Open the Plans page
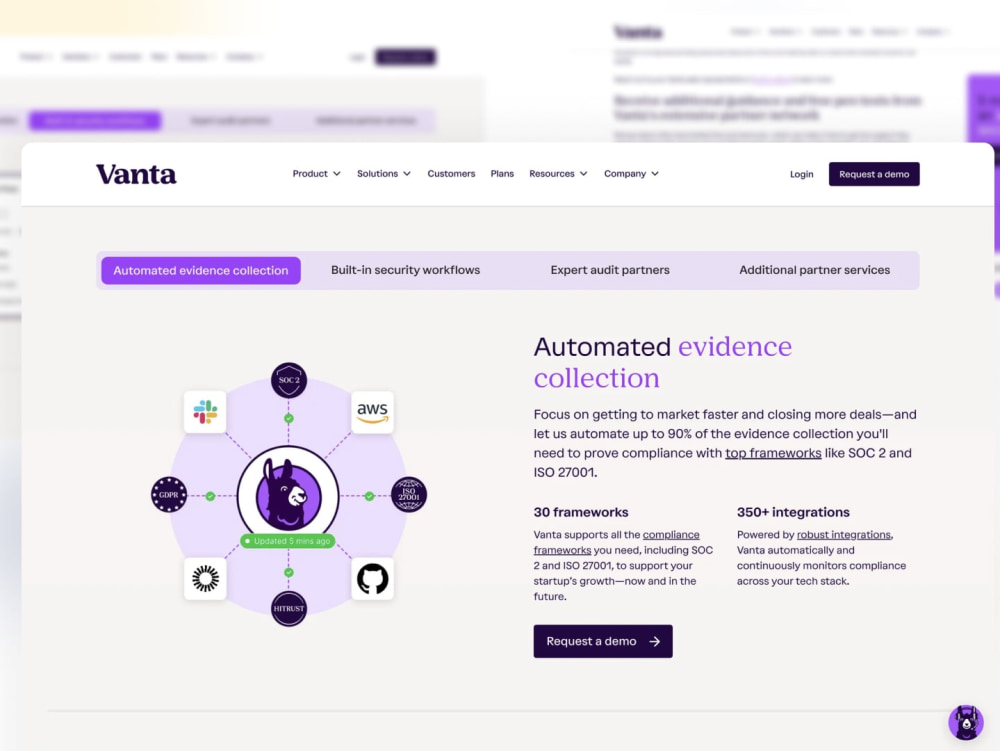 [502, 173]
